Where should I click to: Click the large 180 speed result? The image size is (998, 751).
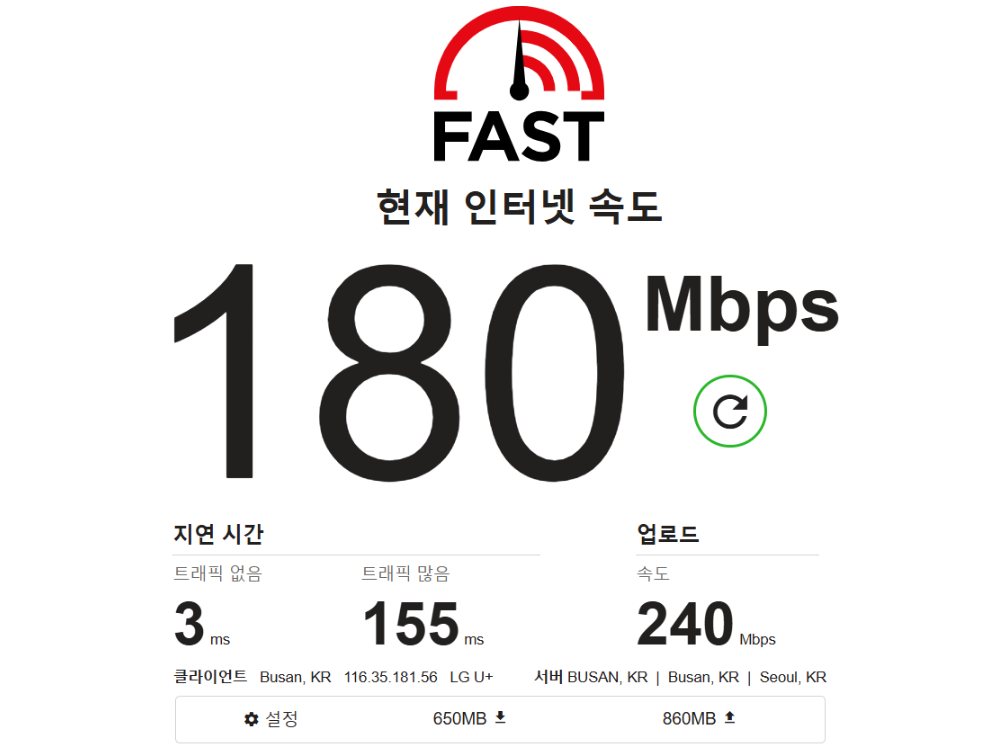click(399, 371)
